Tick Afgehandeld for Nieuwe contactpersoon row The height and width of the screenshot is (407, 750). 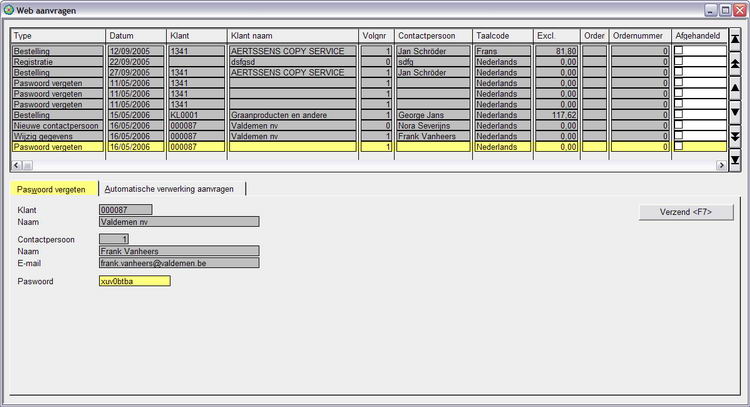tap(678, 125)
